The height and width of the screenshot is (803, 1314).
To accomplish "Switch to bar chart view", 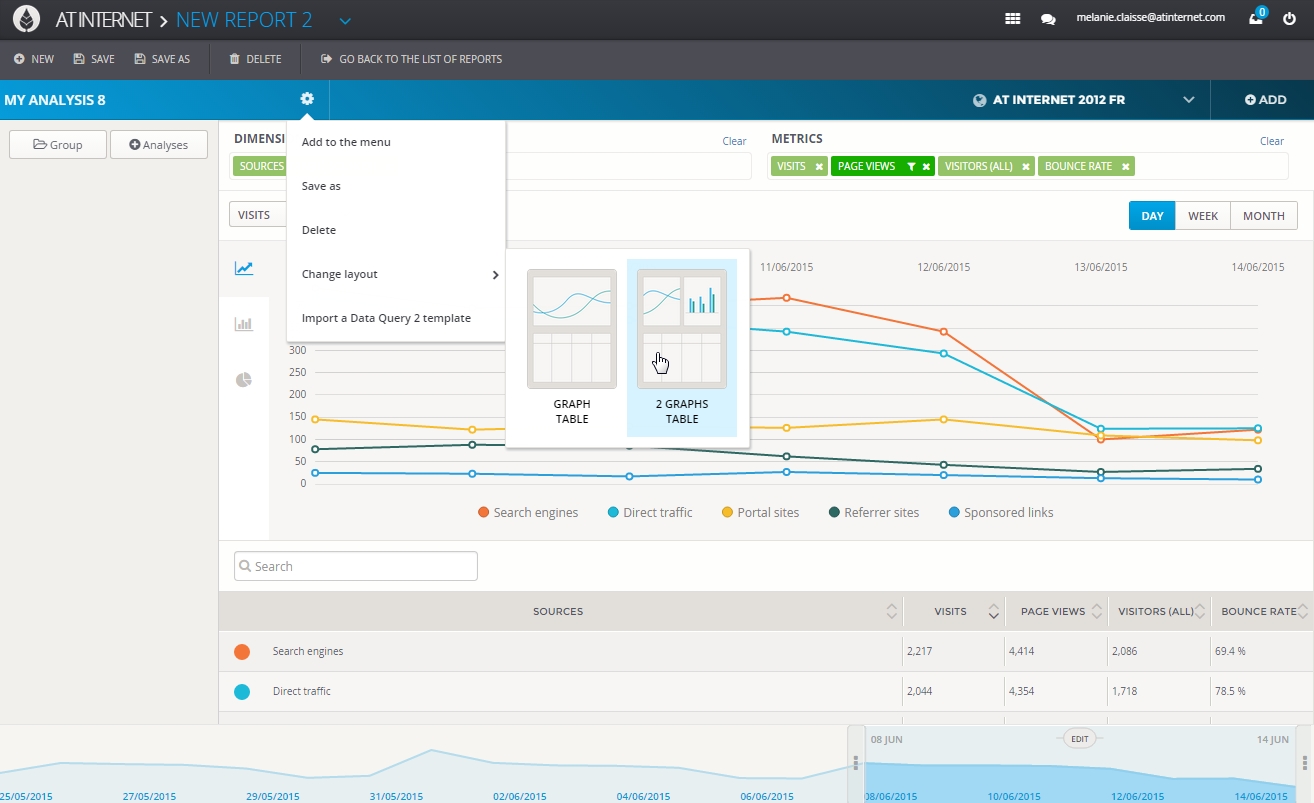I will (x=244, y=324).
